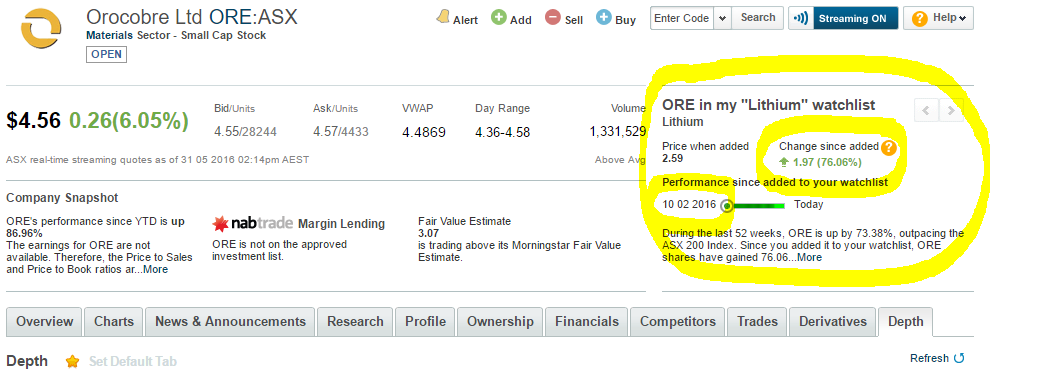Click the blue Buy plus icon
Screen dimensions: 1044x371
click(x=604, y=18)
